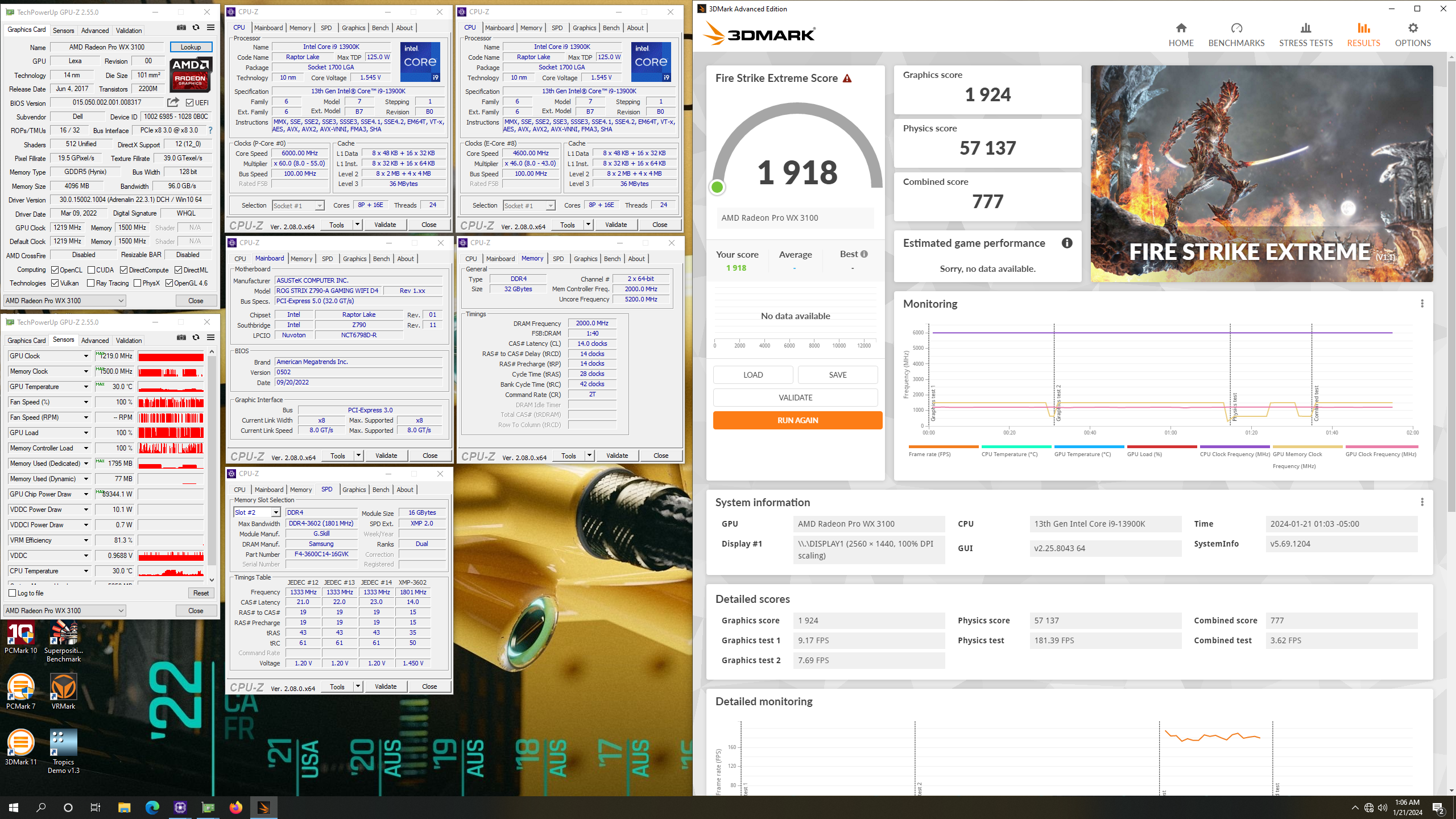Take screenshot in top GPU-Z window
The width and height of the screenshot is (1456, 819).
181,27
